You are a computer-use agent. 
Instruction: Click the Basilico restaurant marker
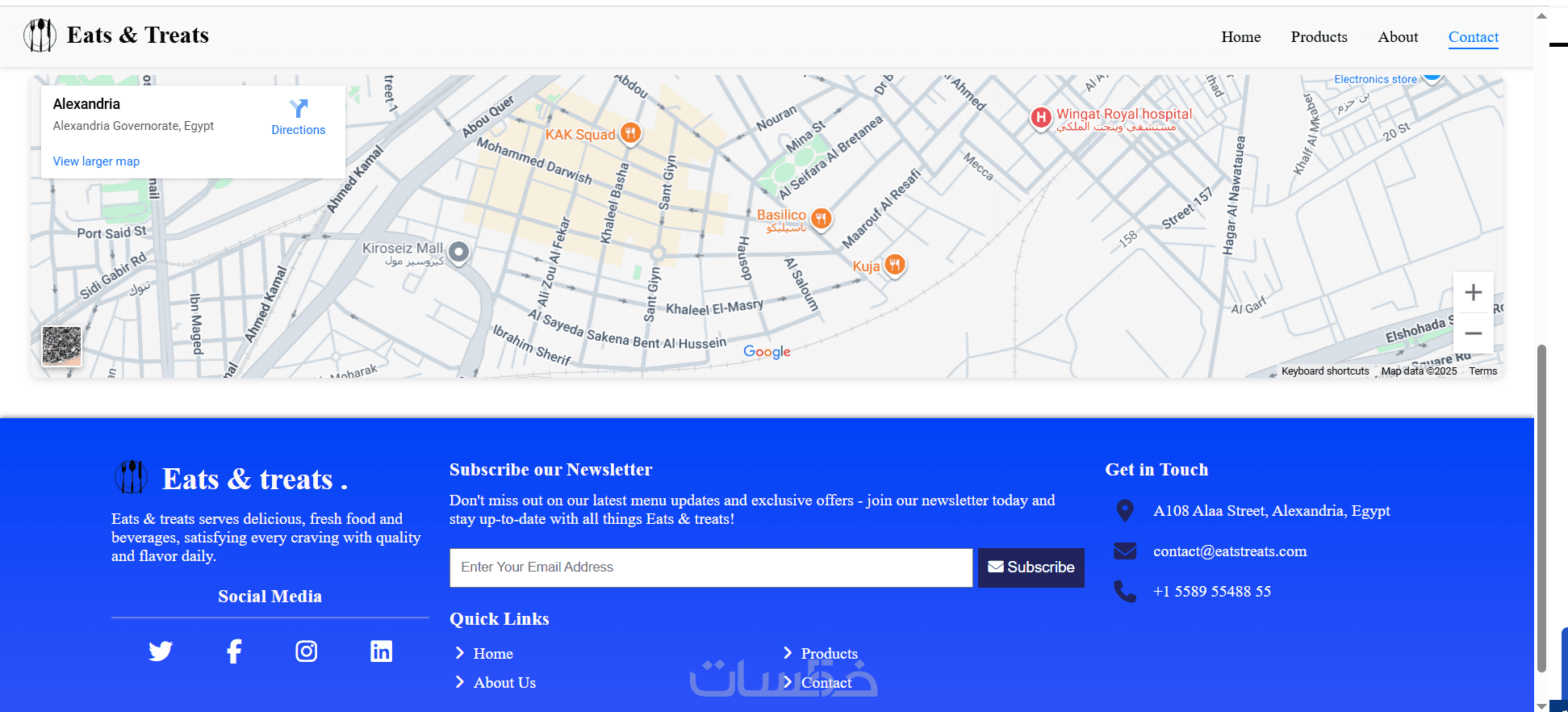click(821, 218)
